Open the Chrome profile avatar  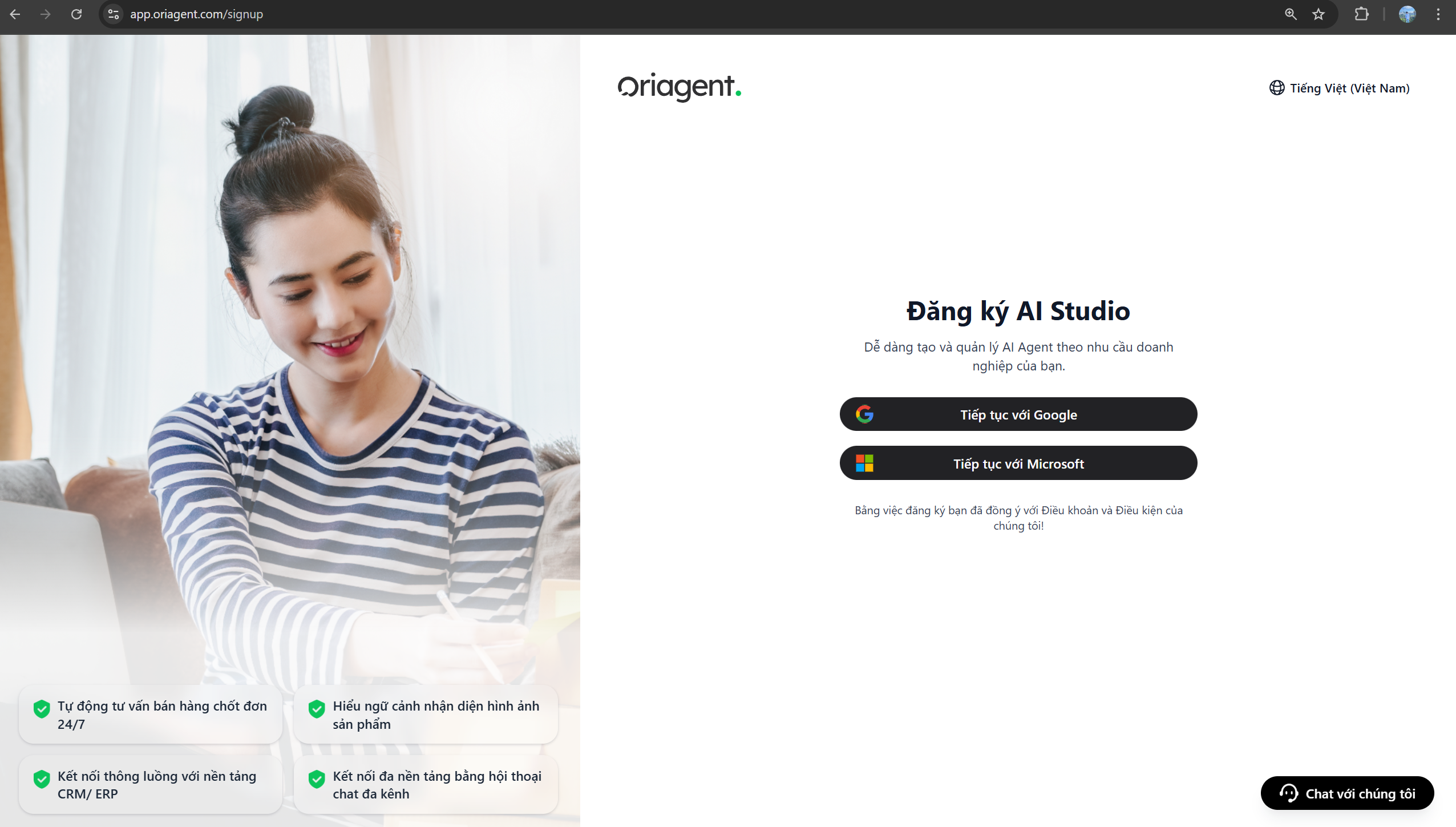[1407, 14]
